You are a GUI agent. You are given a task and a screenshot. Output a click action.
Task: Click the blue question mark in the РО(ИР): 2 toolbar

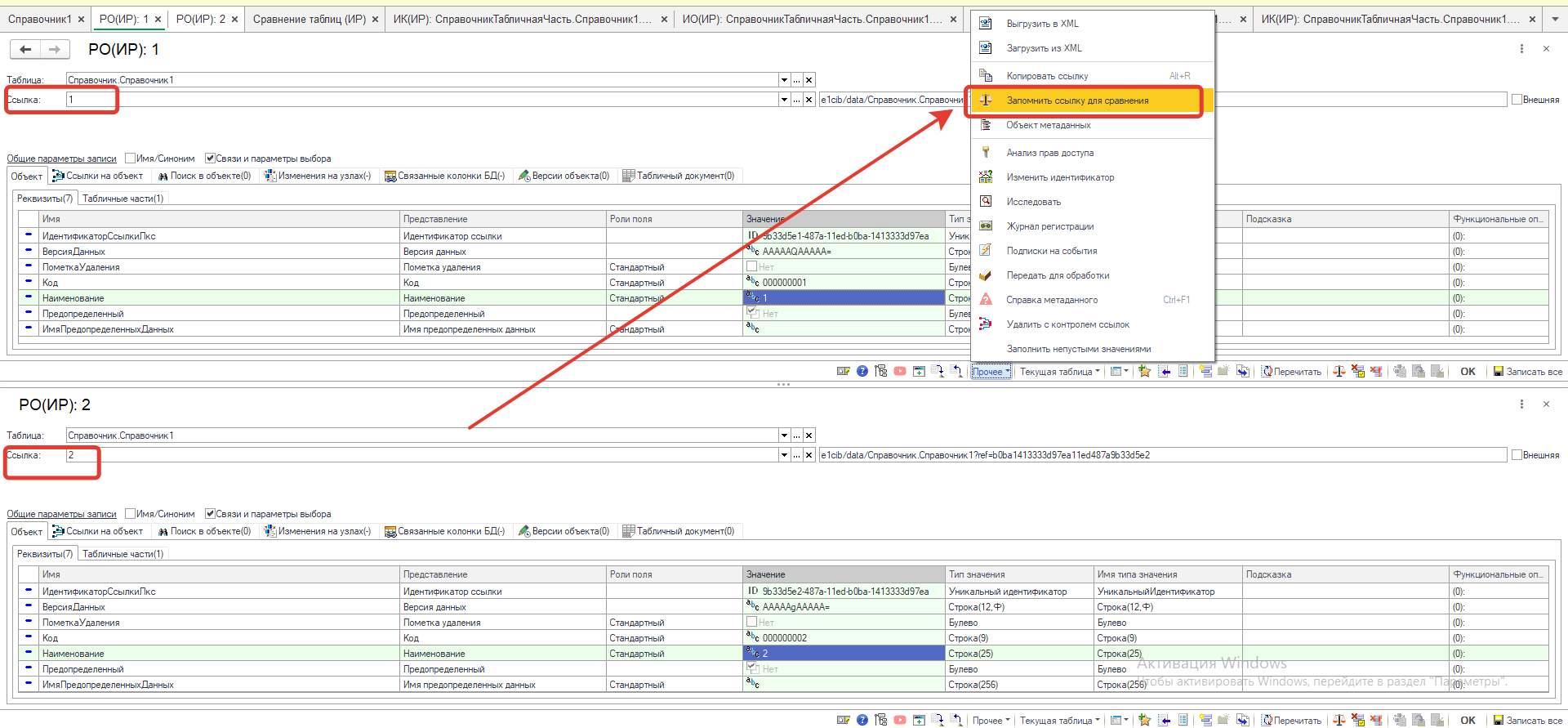coord(862,721)
